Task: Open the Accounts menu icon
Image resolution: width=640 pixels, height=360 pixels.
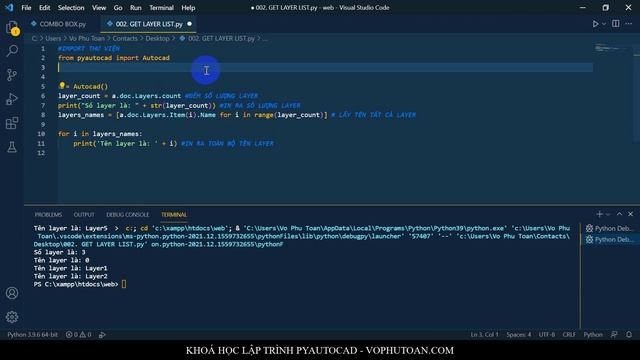Action: pyautogui.click(x=12, y=293)
